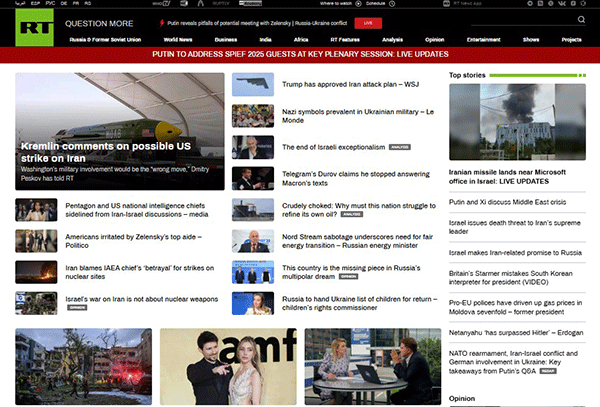Screen dimensions: 600x407
Task: Click the RT green logo
Action: click(x=34, y=28)
